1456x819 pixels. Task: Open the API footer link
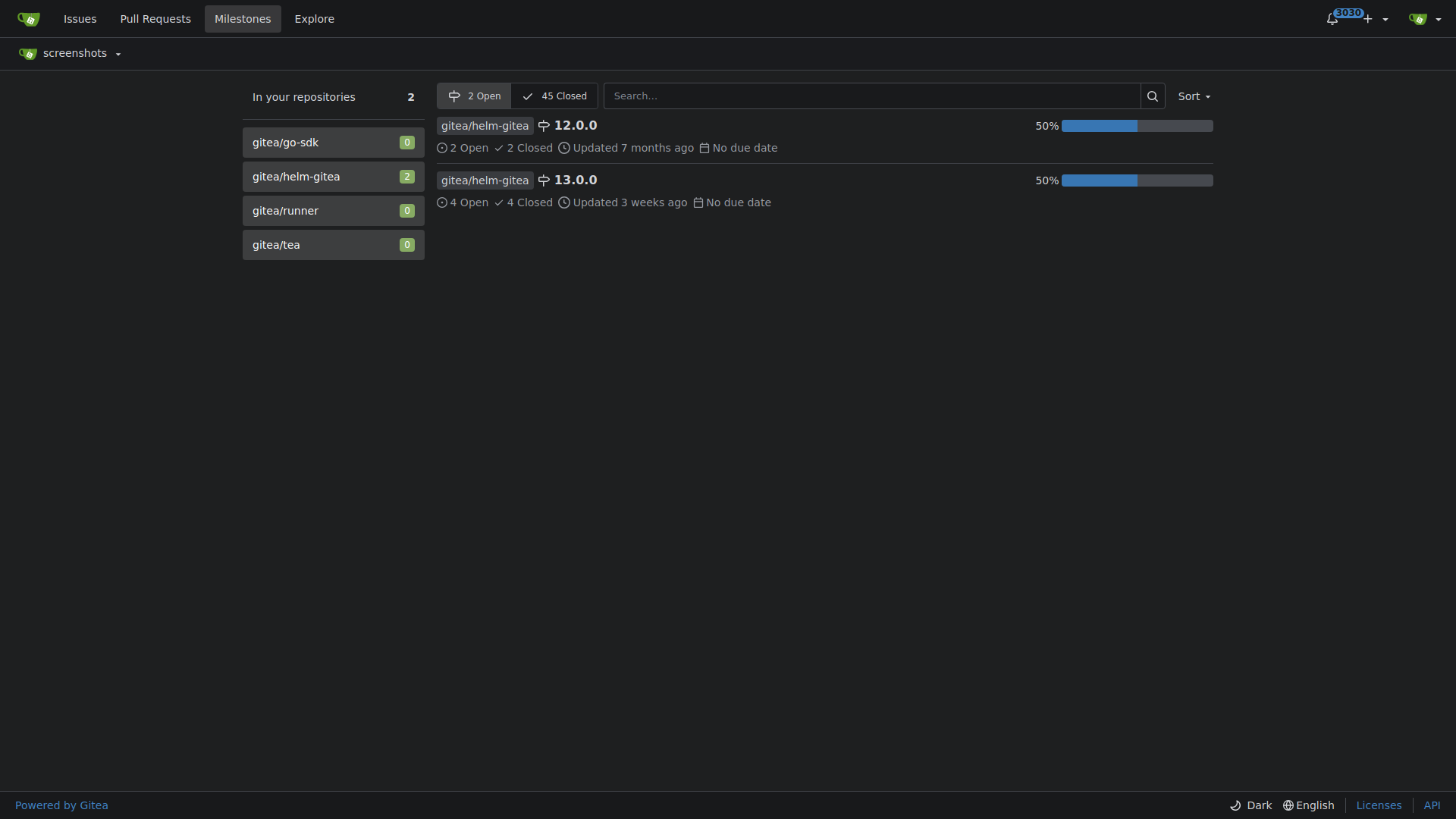coord(1432,805)
